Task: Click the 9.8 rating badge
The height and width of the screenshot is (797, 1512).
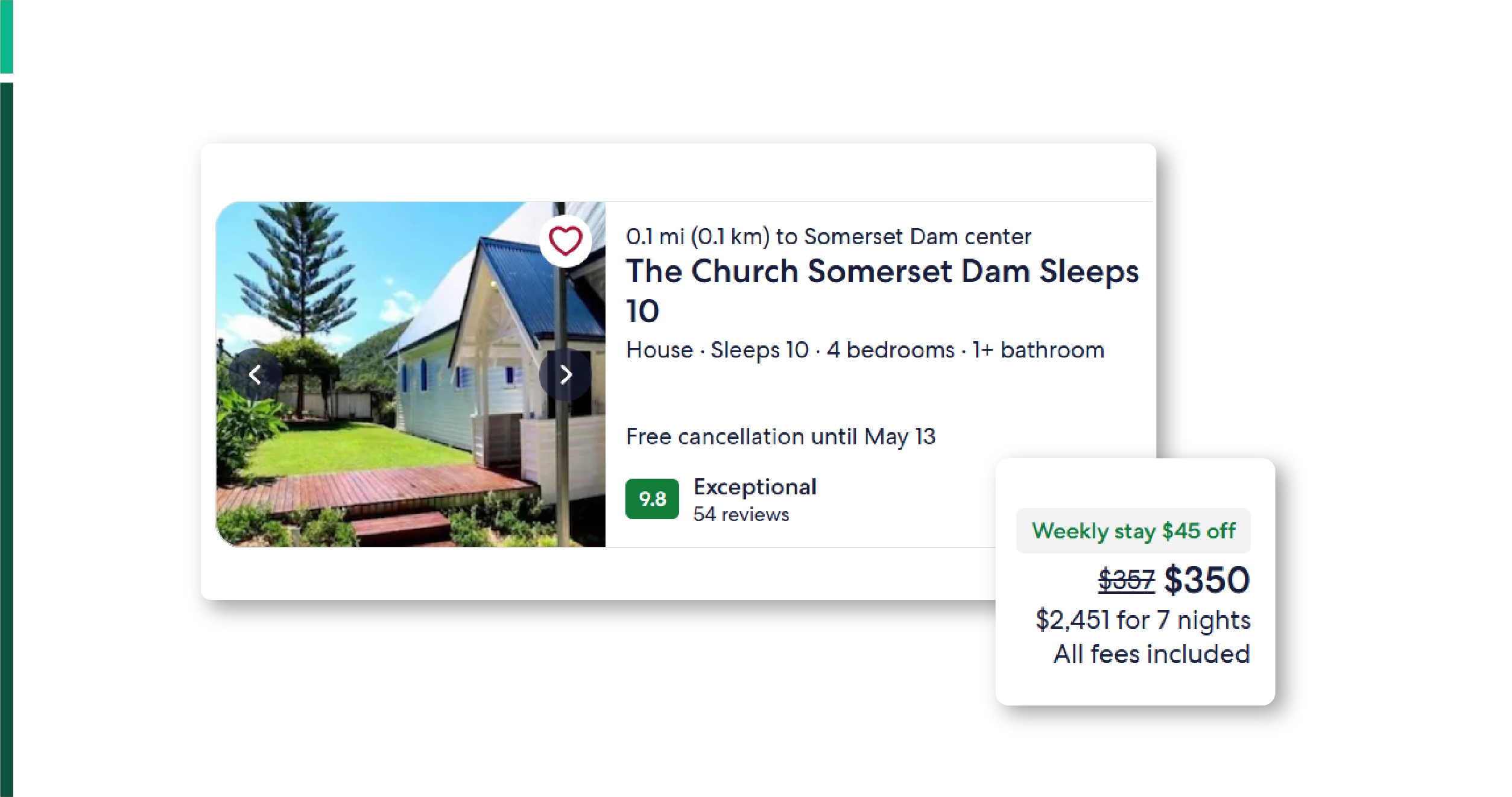Action: click(x=652, y=499)
